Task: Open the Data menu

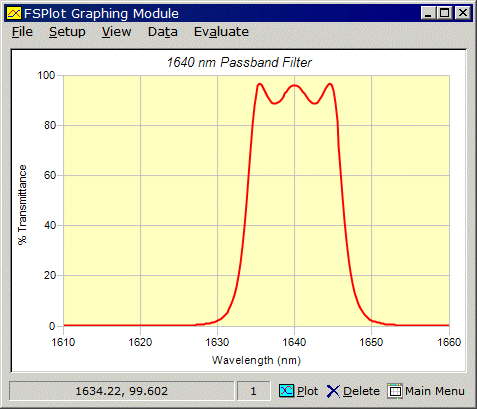Action: [x=163, y=32]
